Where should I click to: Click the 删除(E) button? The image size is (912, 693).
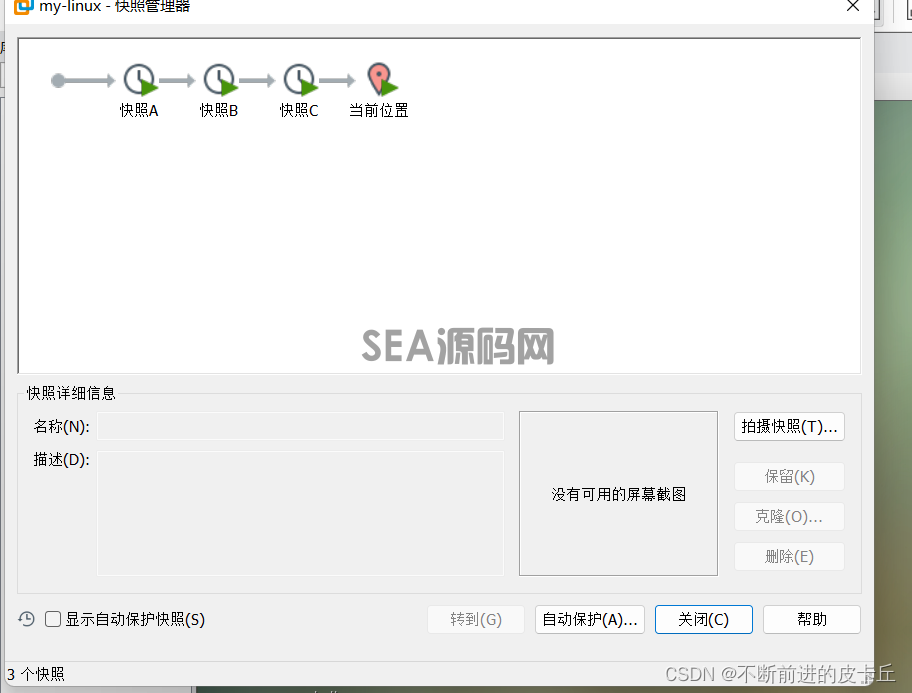click(789, 556)
